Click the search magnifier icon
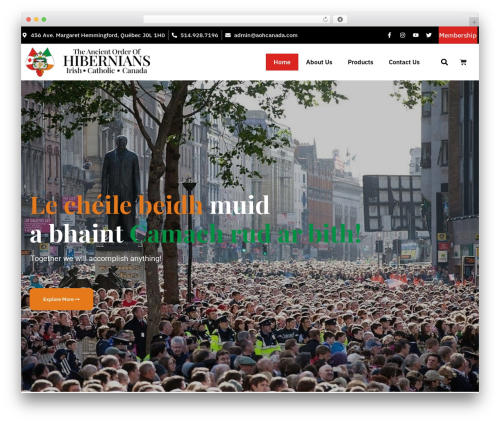Screen dimensions: 500x423 pos(444,62)
